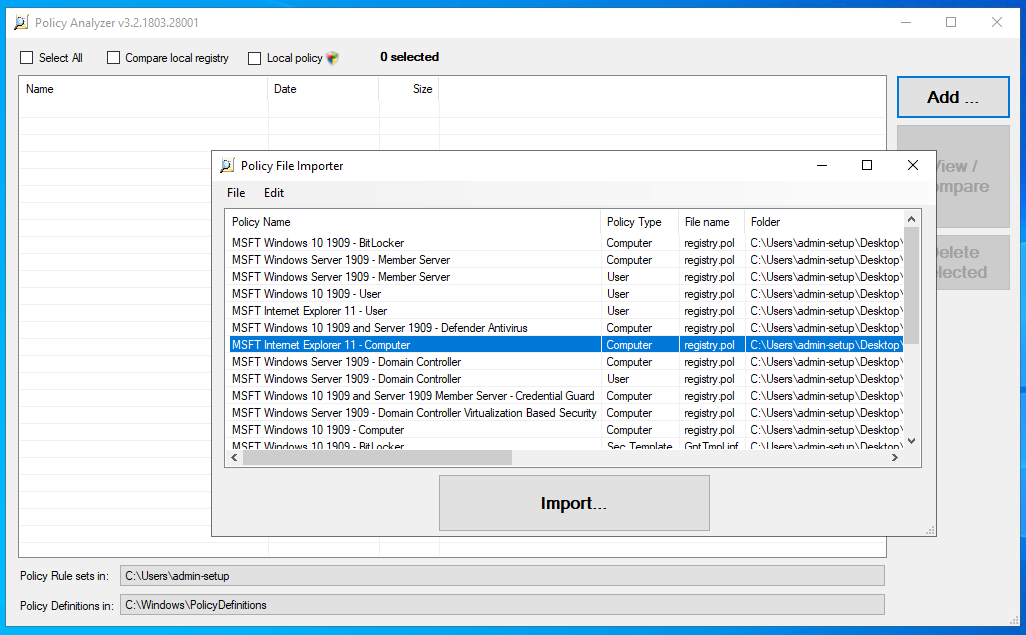Minimize the Policy Analyzer main window
Screen dimensions: 1026x635
(906, 23)
